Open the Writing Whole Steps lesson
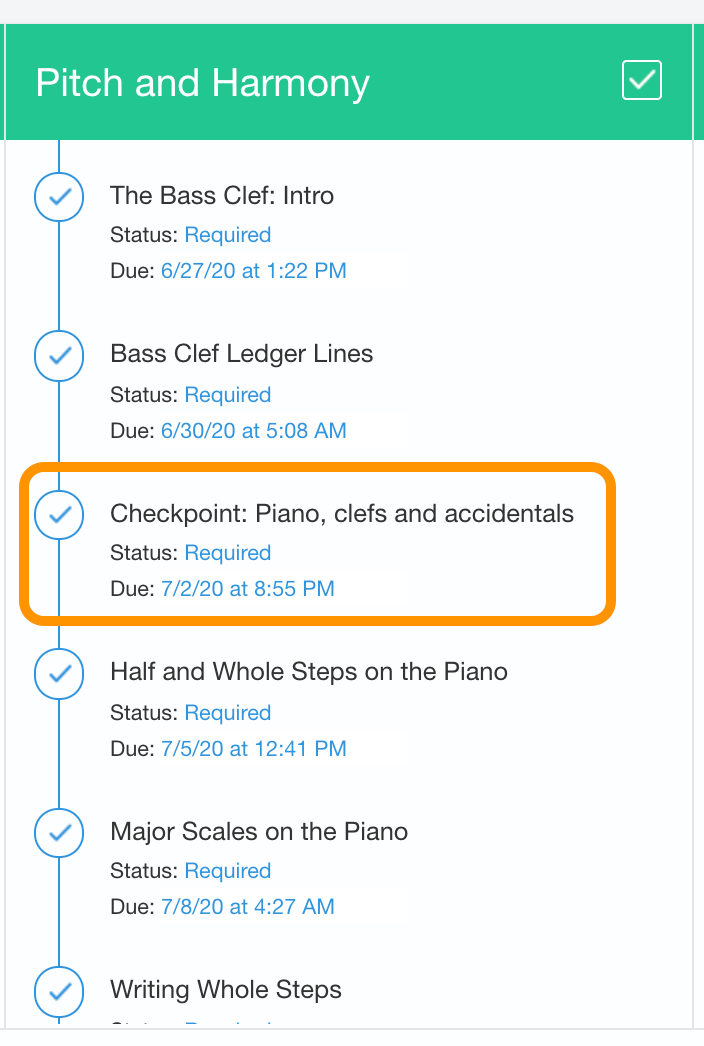 [x=226, y=989]
